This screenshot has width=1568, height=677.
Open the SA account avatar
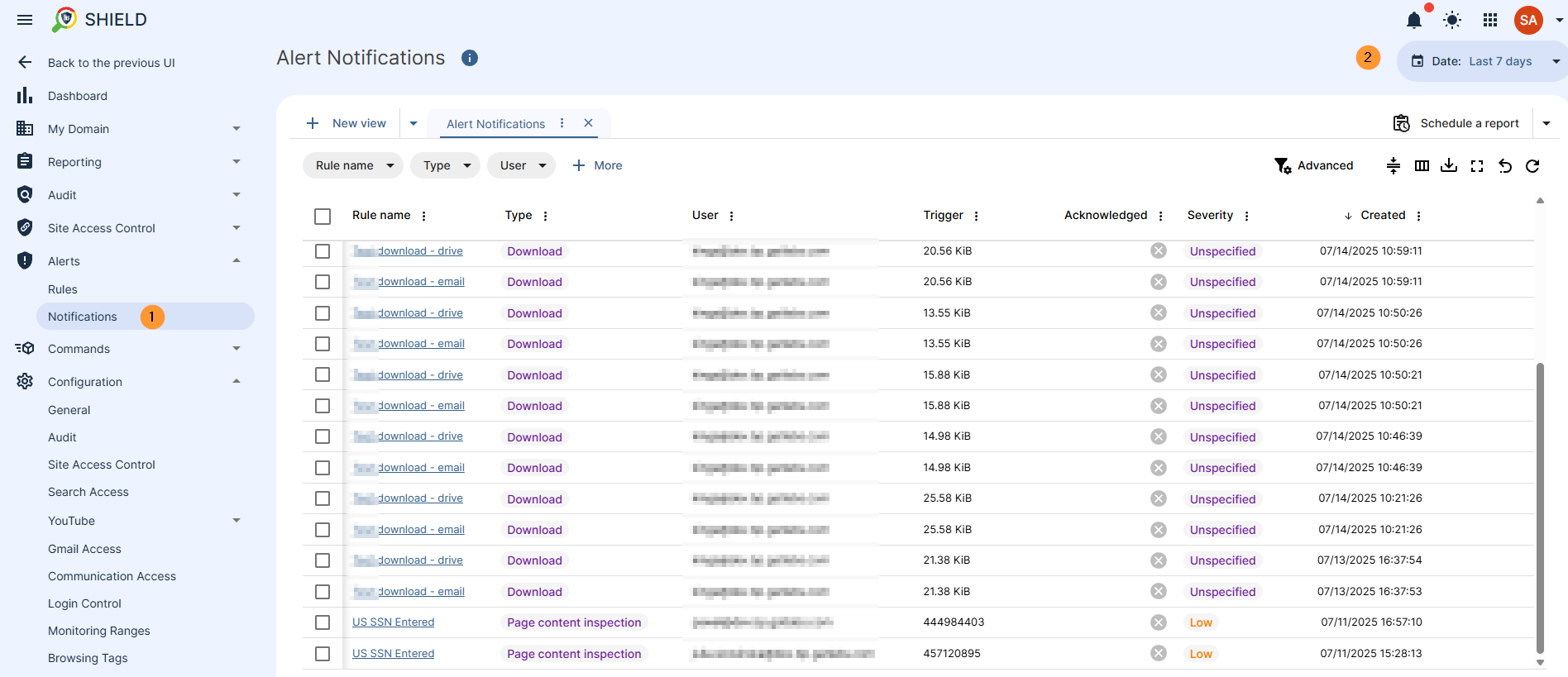pyautogui.click(x=1528, y=20)
